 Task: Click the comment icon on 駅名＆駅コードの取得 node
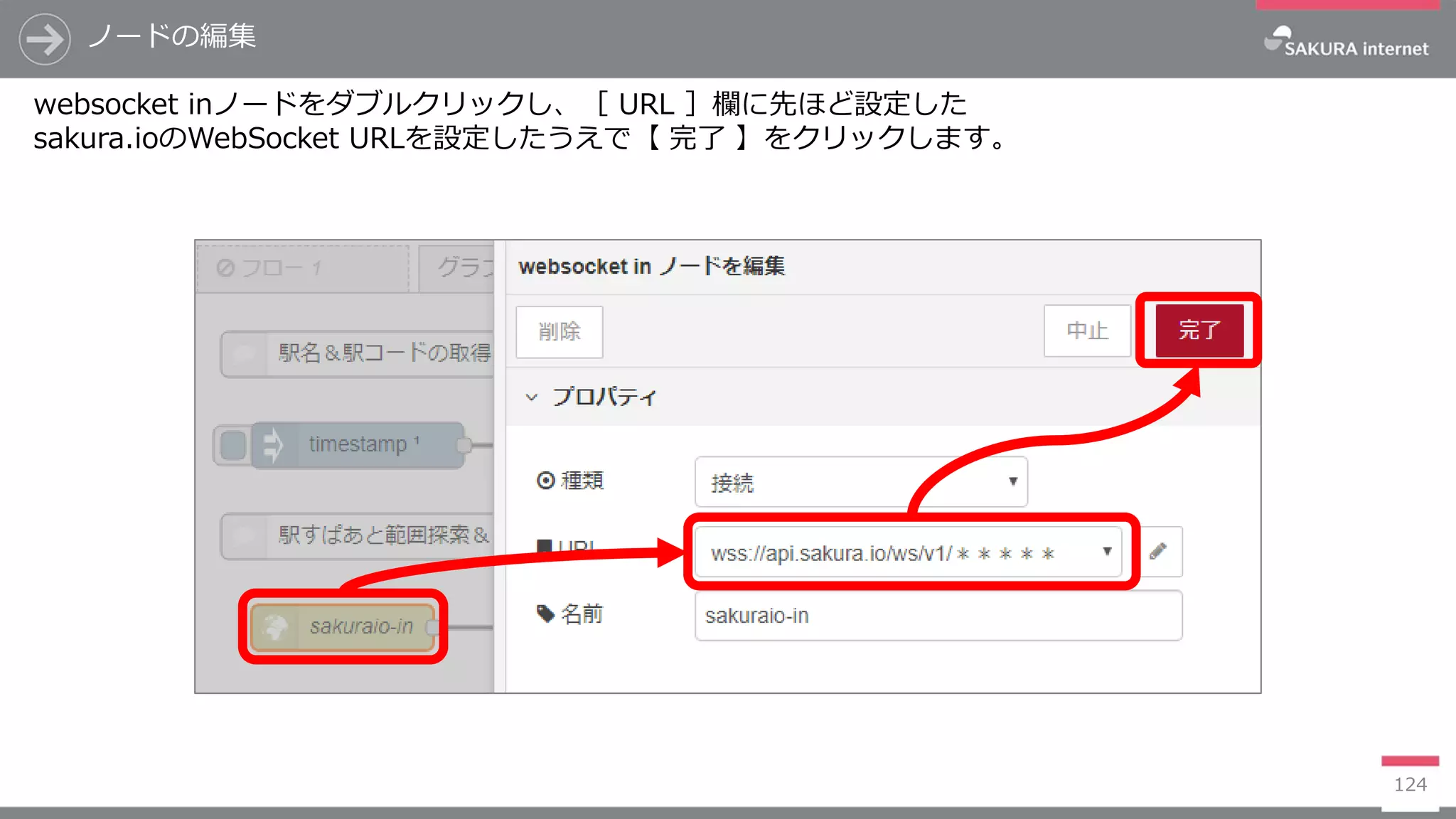tap(244, 353)
